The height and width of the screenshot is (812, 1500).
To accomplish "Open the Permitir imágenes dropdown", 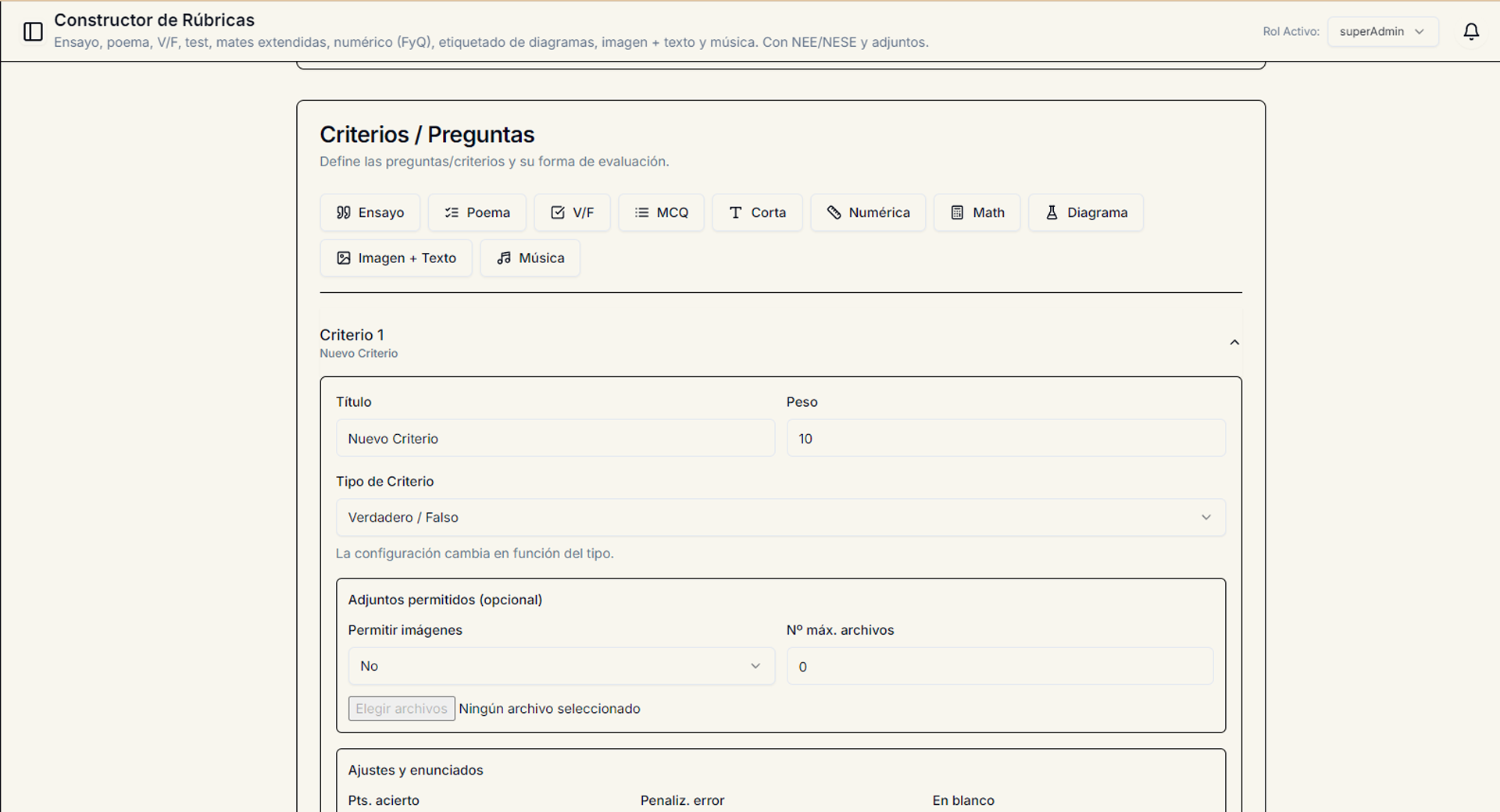I will [561, 666].
